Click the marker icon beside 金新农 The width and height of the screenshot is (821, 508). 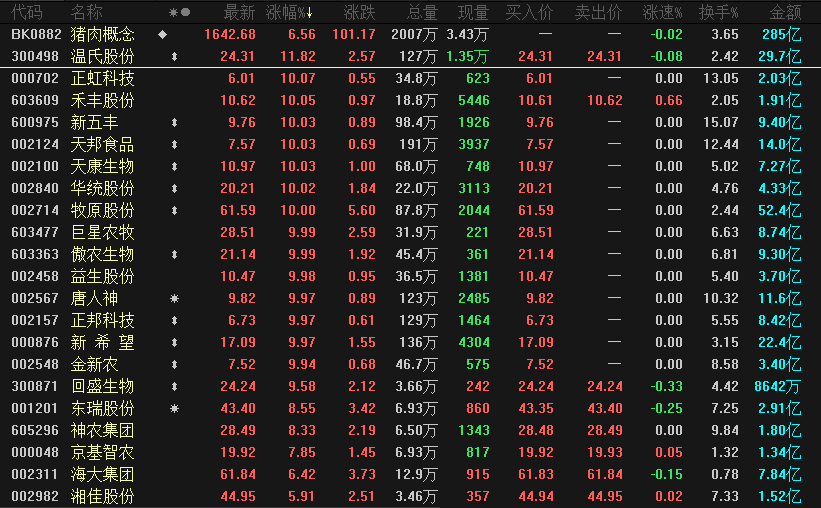[174, 365]
